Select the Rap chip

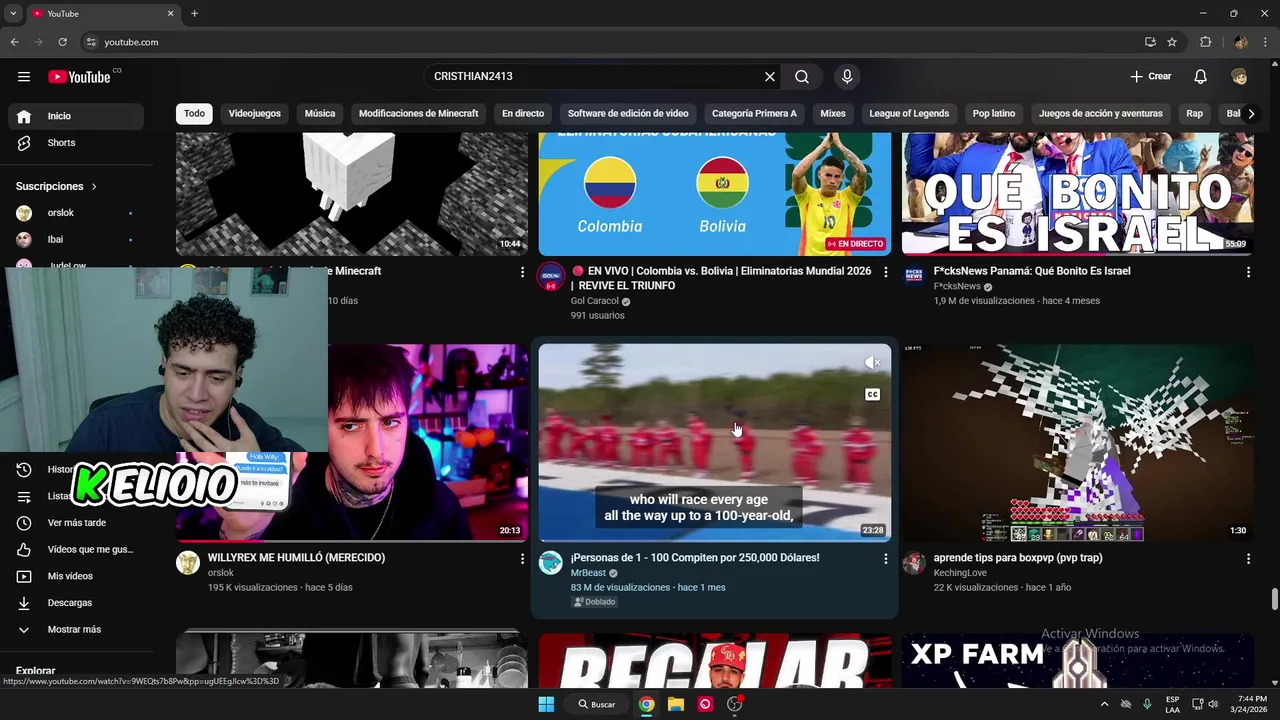click(x=1195, y=114)
